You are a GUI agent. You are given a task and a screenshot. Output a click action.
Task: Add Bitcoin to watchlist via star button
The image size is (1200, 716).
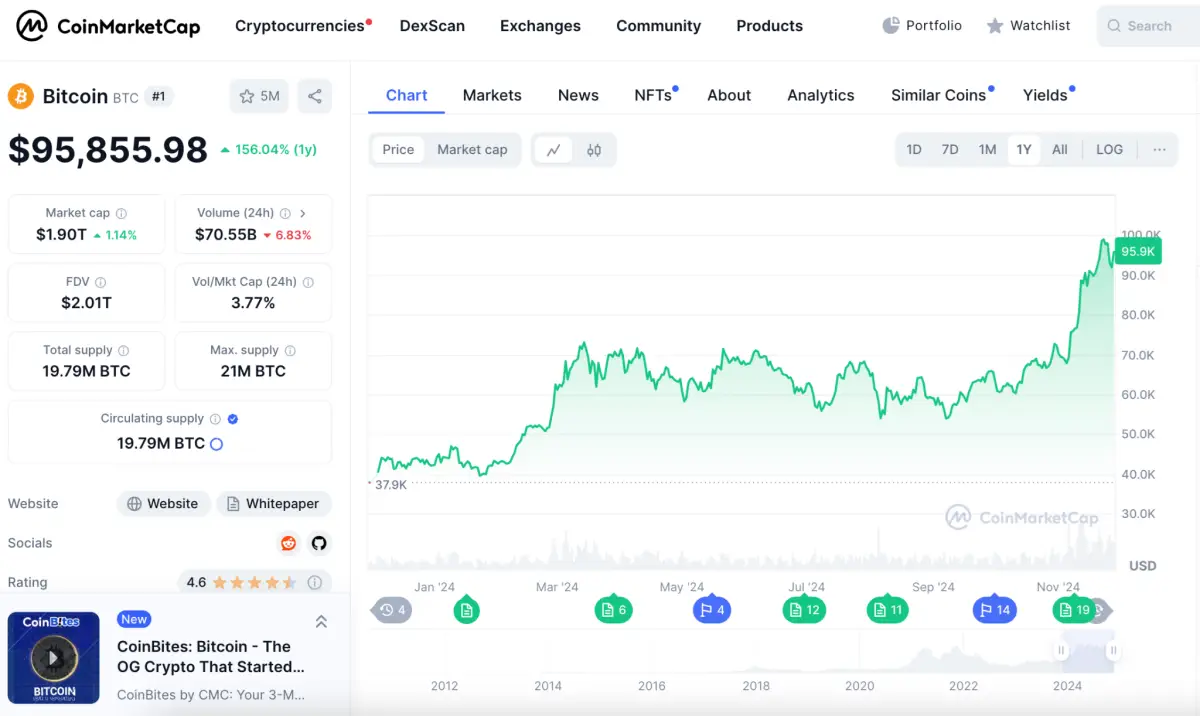(259, 96)
